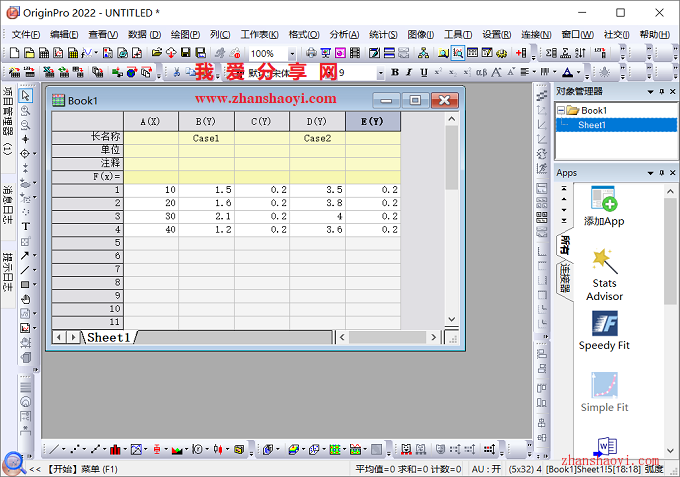The width and height of the screenshot is (680, 477).
Task: Select the Line drawing tool
Action: 25,270
